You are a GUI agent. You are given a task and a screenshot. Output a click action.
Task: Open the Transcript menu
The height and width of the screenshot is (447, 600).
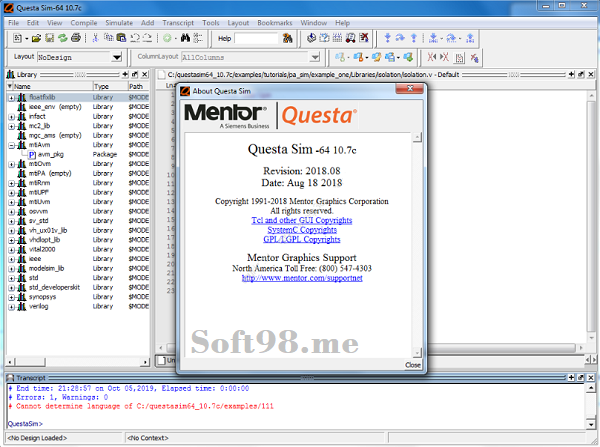pyautogui.click(x=178, y=23)
